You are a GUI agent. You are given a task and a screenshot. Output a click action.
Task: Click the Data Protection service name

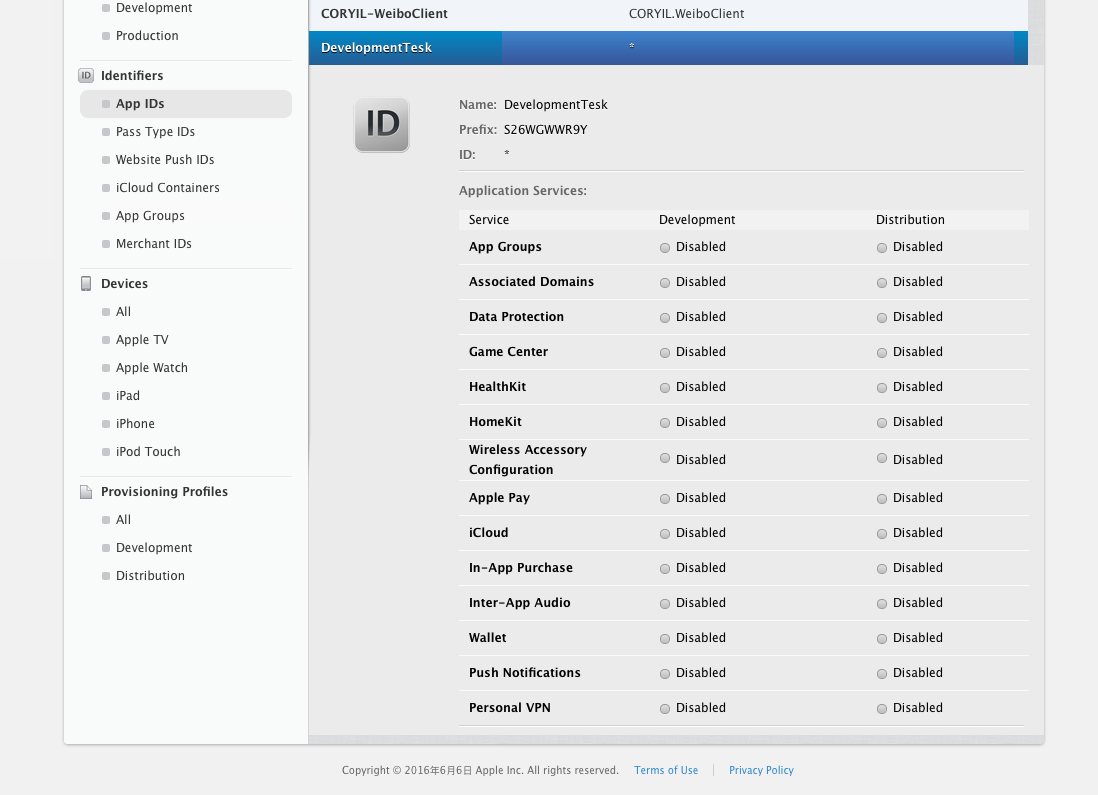[x=516, y=317]
